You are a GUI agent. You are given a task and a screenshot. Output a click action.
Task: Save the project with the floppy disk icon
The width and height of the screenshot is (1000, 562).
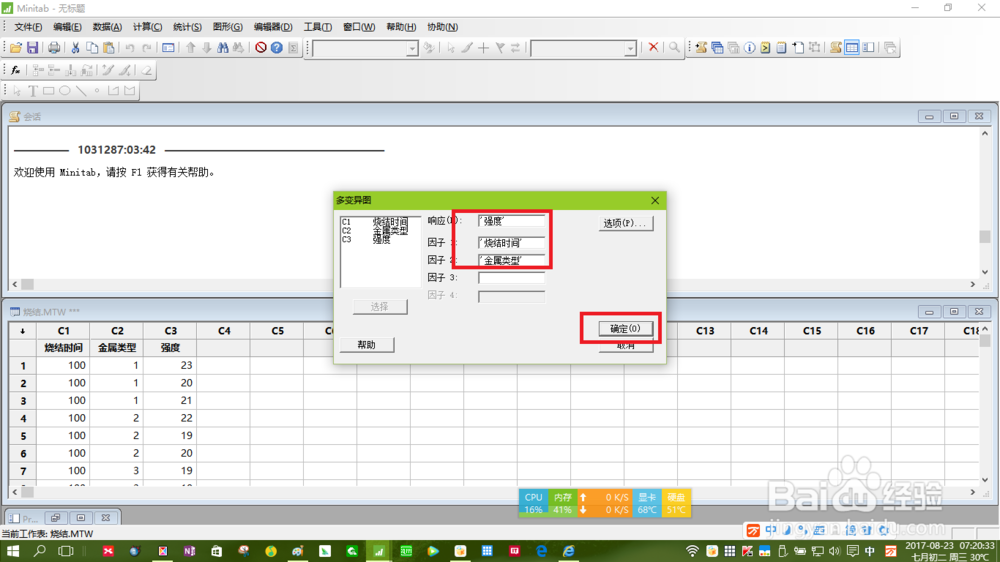coord(32,48)
